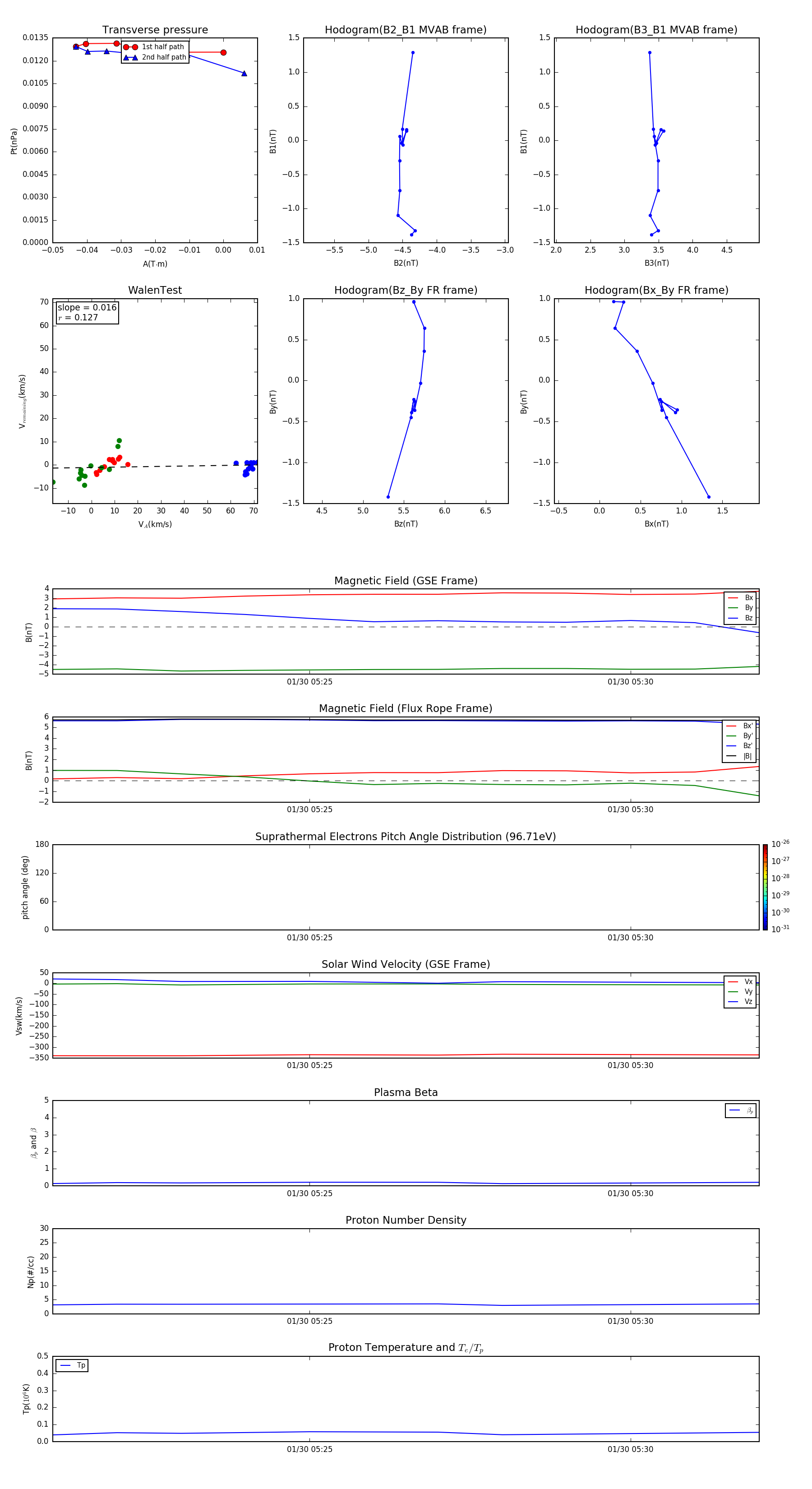Click the lowest point of Bz_By hodogram
812x1489 pixels.
coord(388,497)
